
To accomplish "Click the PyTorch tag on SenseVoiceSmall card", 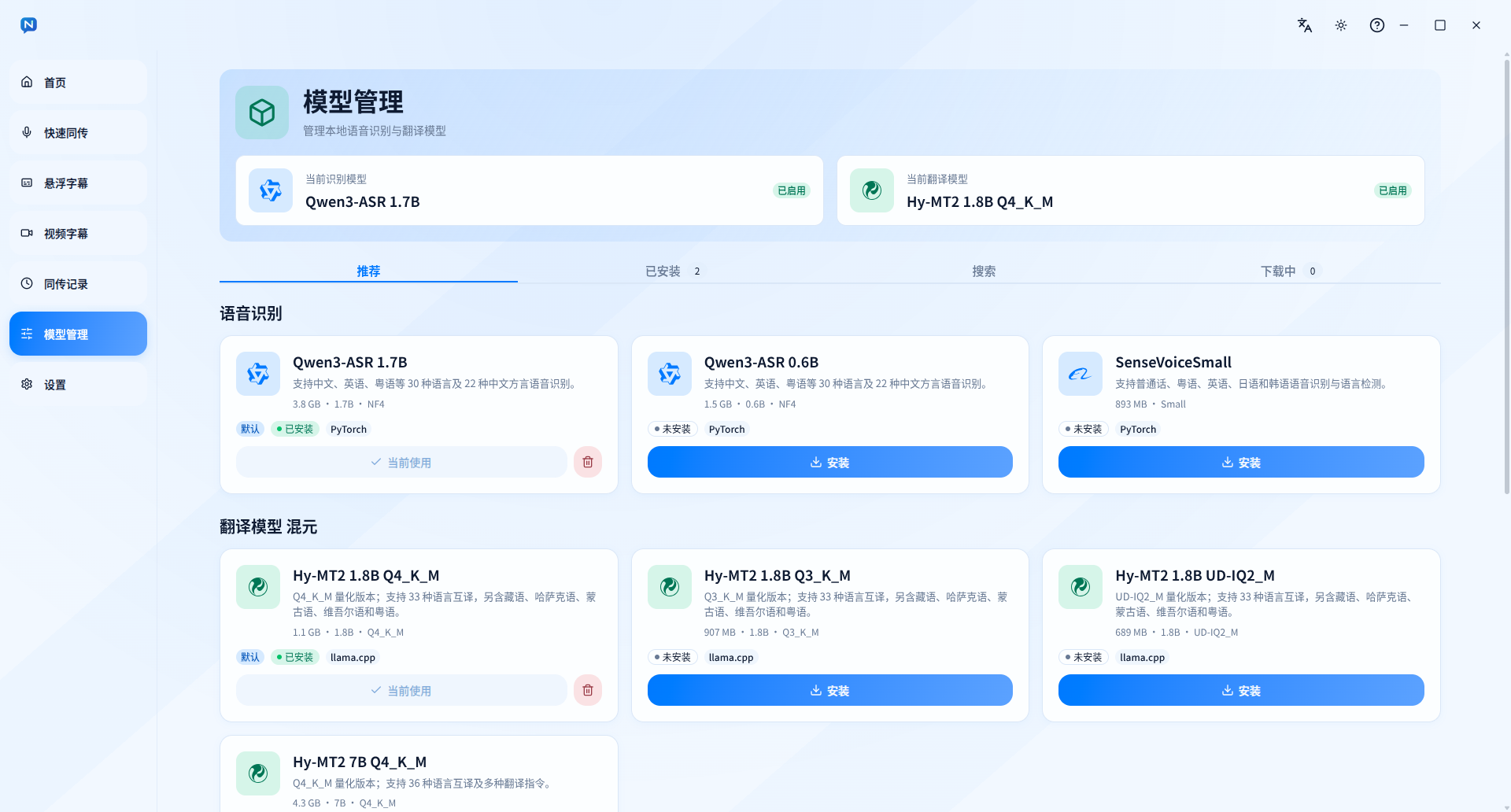I will (x=1138, y=429).
